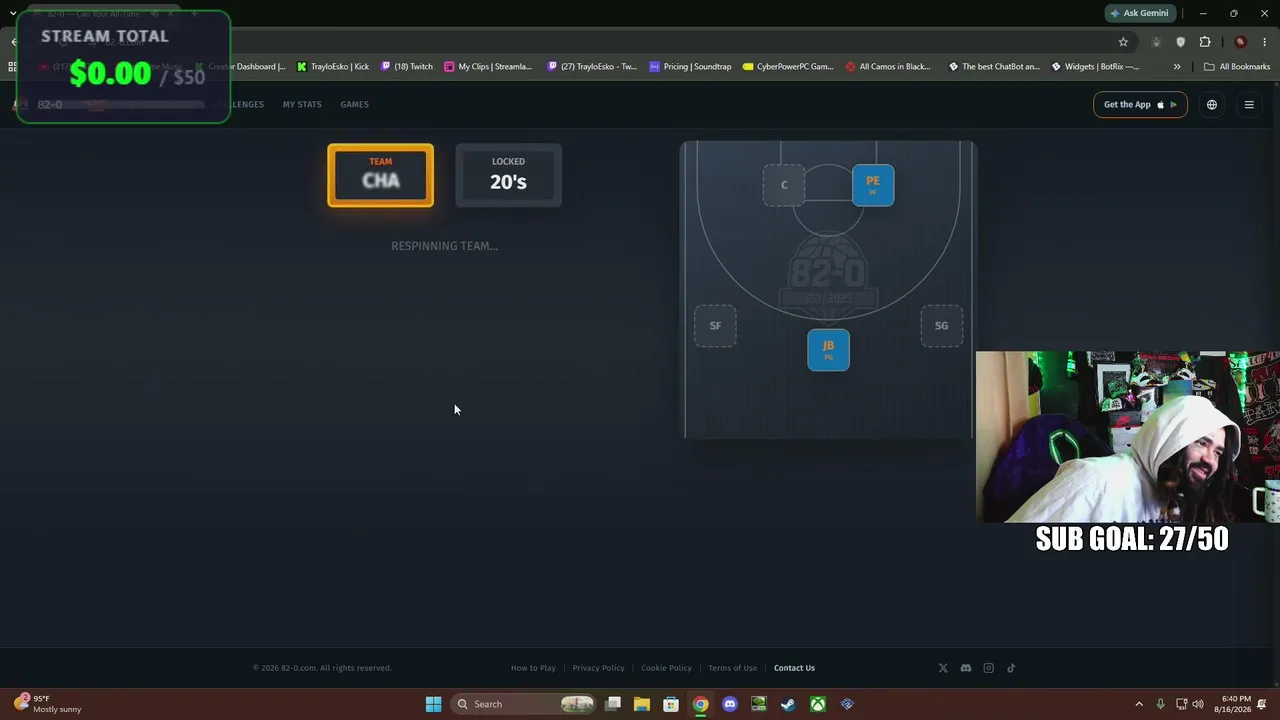Open the Chrome extensions puzzle icon
Screen dimensions: 1280x720
1205,42
